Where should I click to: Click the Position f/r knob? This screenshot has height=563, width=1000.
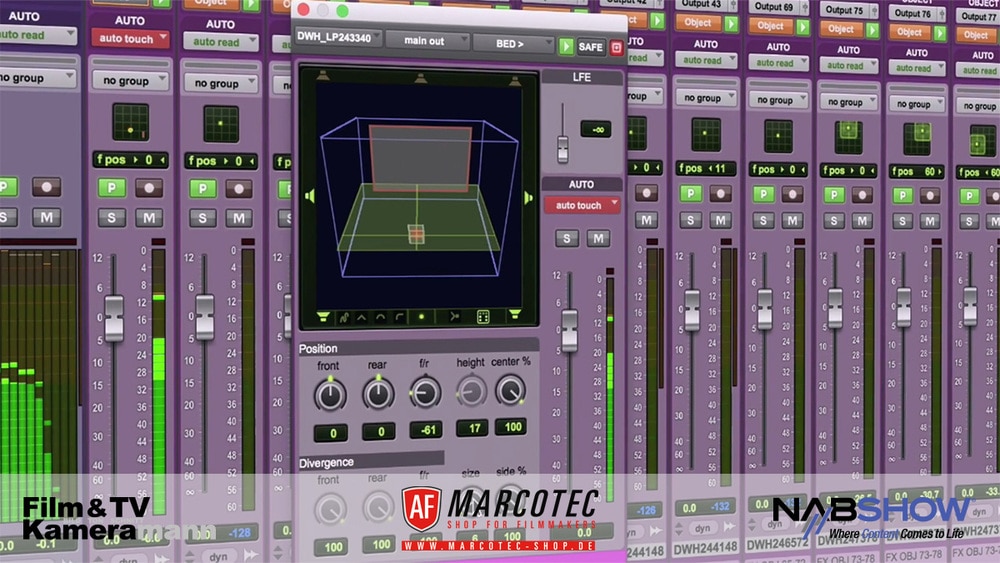pos(425,392)
